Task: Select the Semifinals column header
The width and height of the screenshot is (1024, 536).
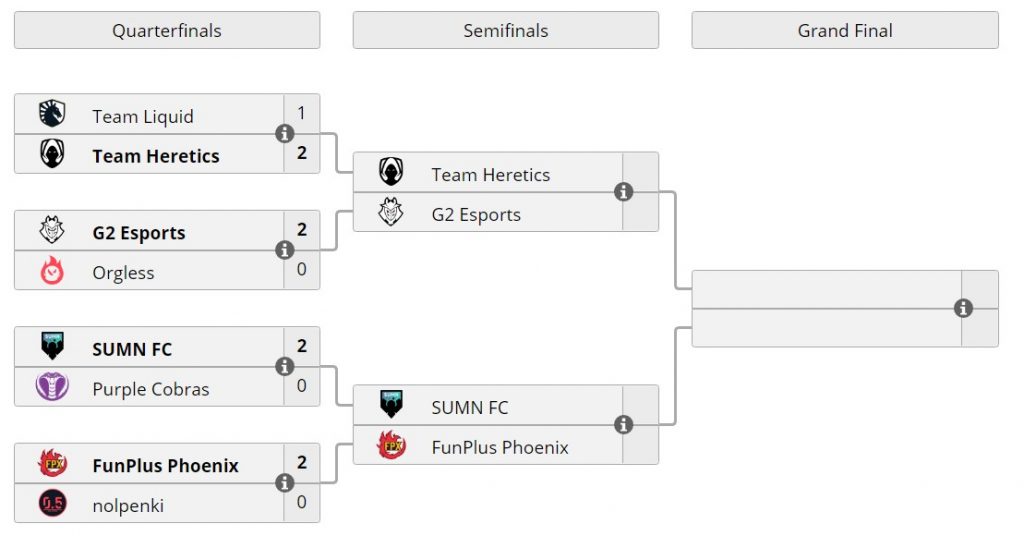Action: pyautogui.click(x=506, y=30)
